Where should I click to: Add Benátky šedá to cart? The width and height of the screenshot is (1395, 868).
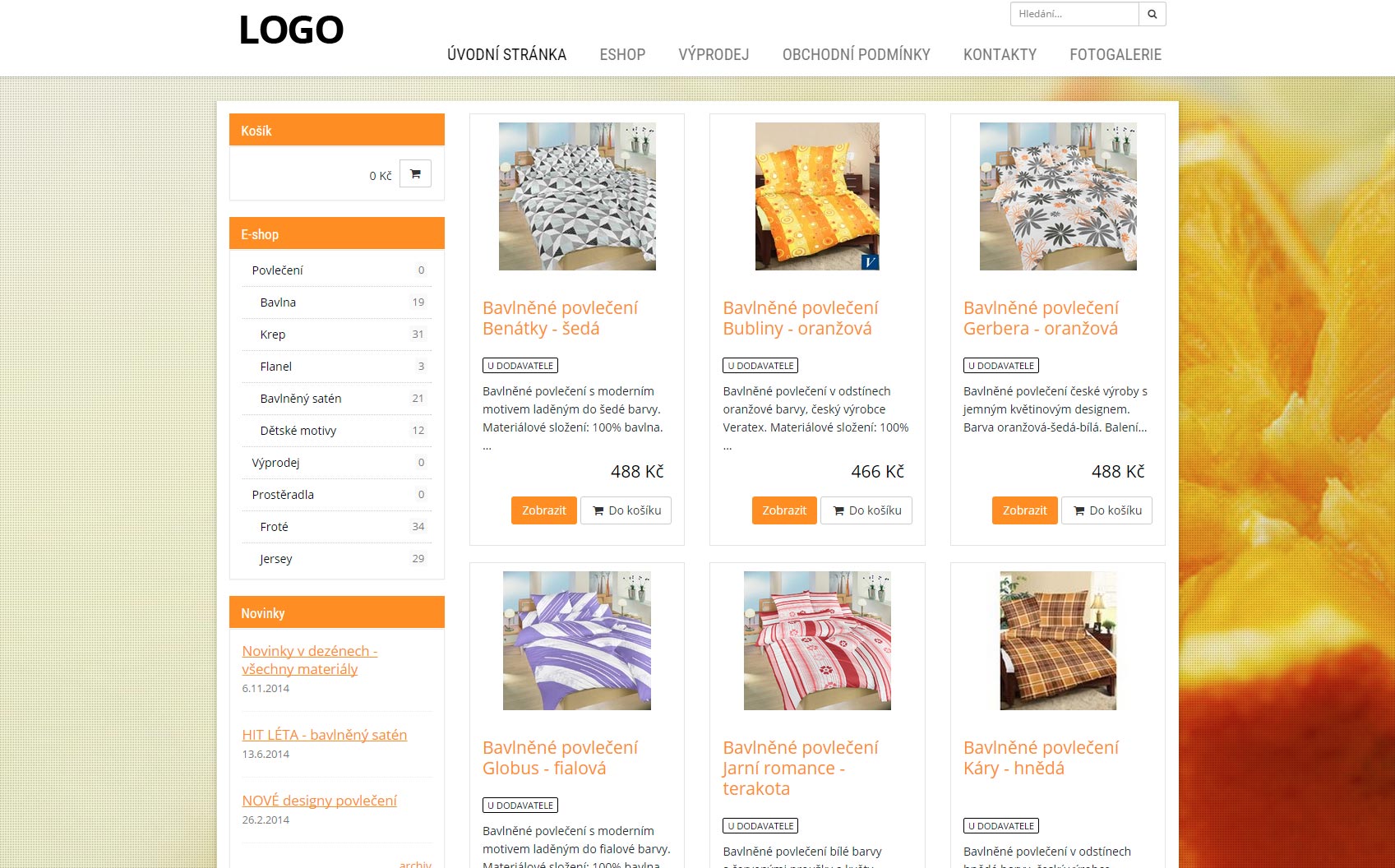[626, 510]
